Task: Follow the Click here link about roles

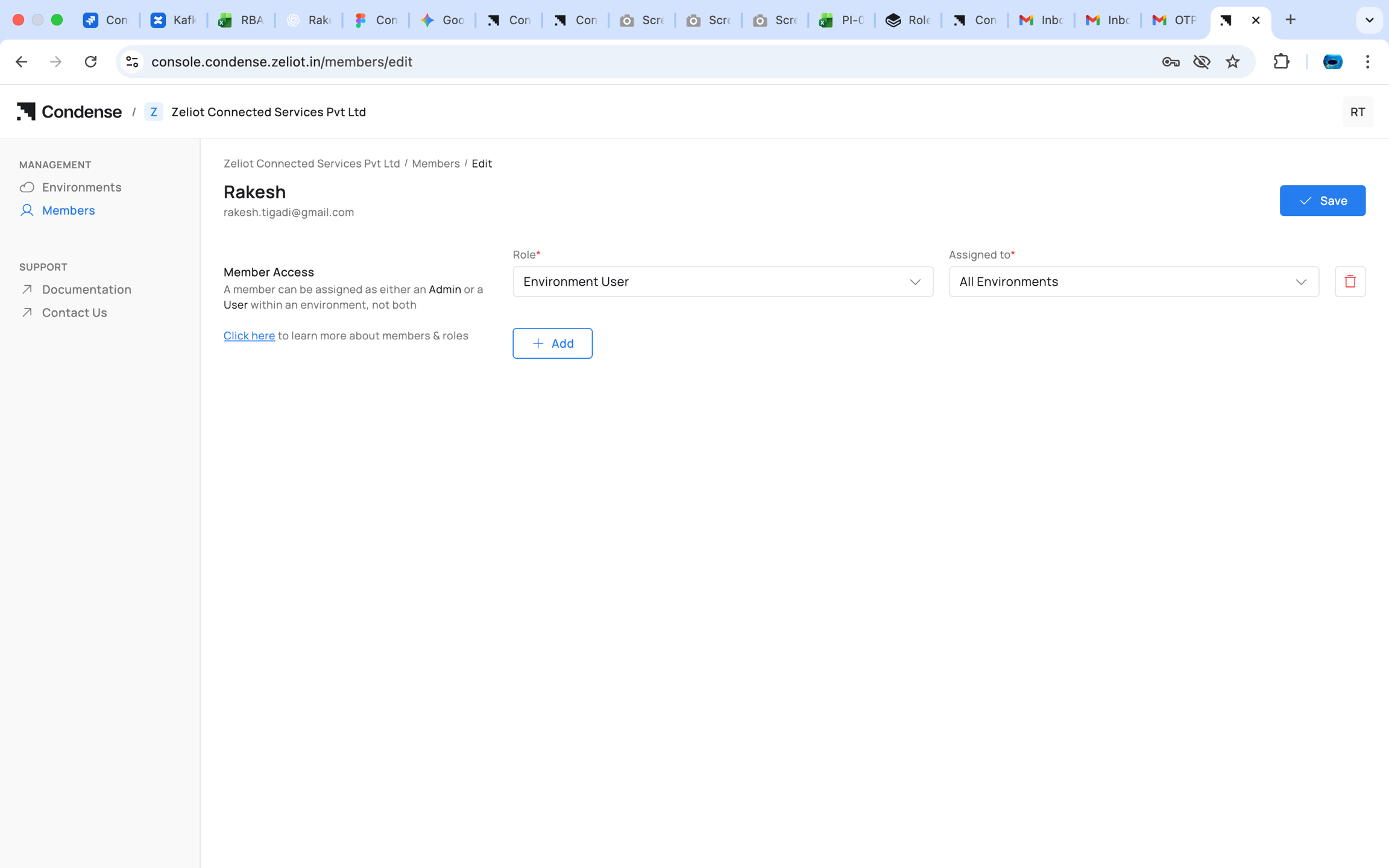Action: (x=249, y=336)
